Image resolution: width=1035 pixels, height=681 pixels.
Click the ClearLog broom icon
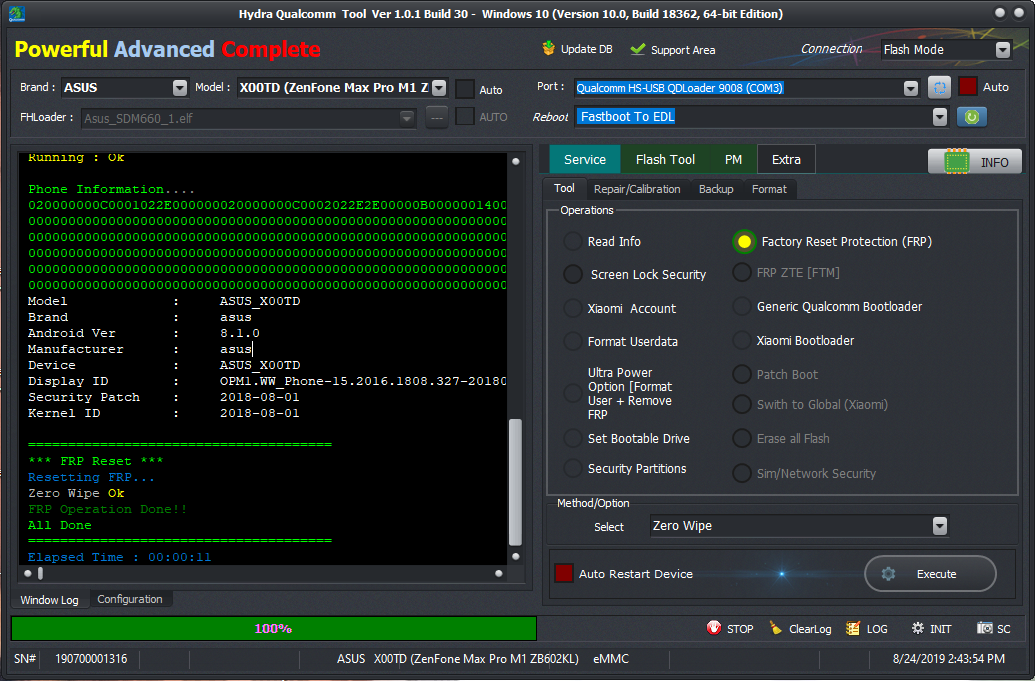tap(776, 628)
